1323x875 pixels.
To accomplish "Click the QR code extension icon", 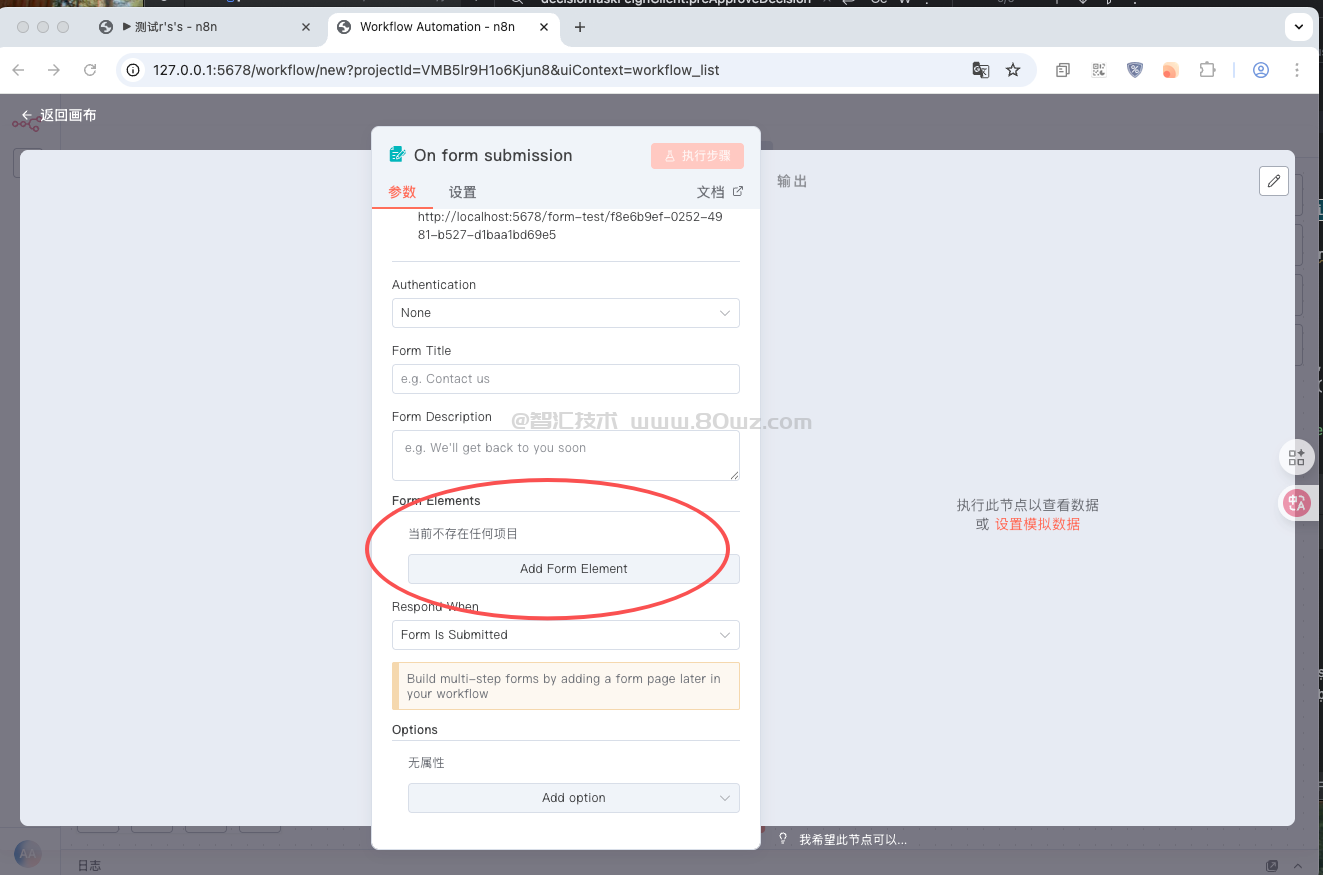I will click(1099, 70).
